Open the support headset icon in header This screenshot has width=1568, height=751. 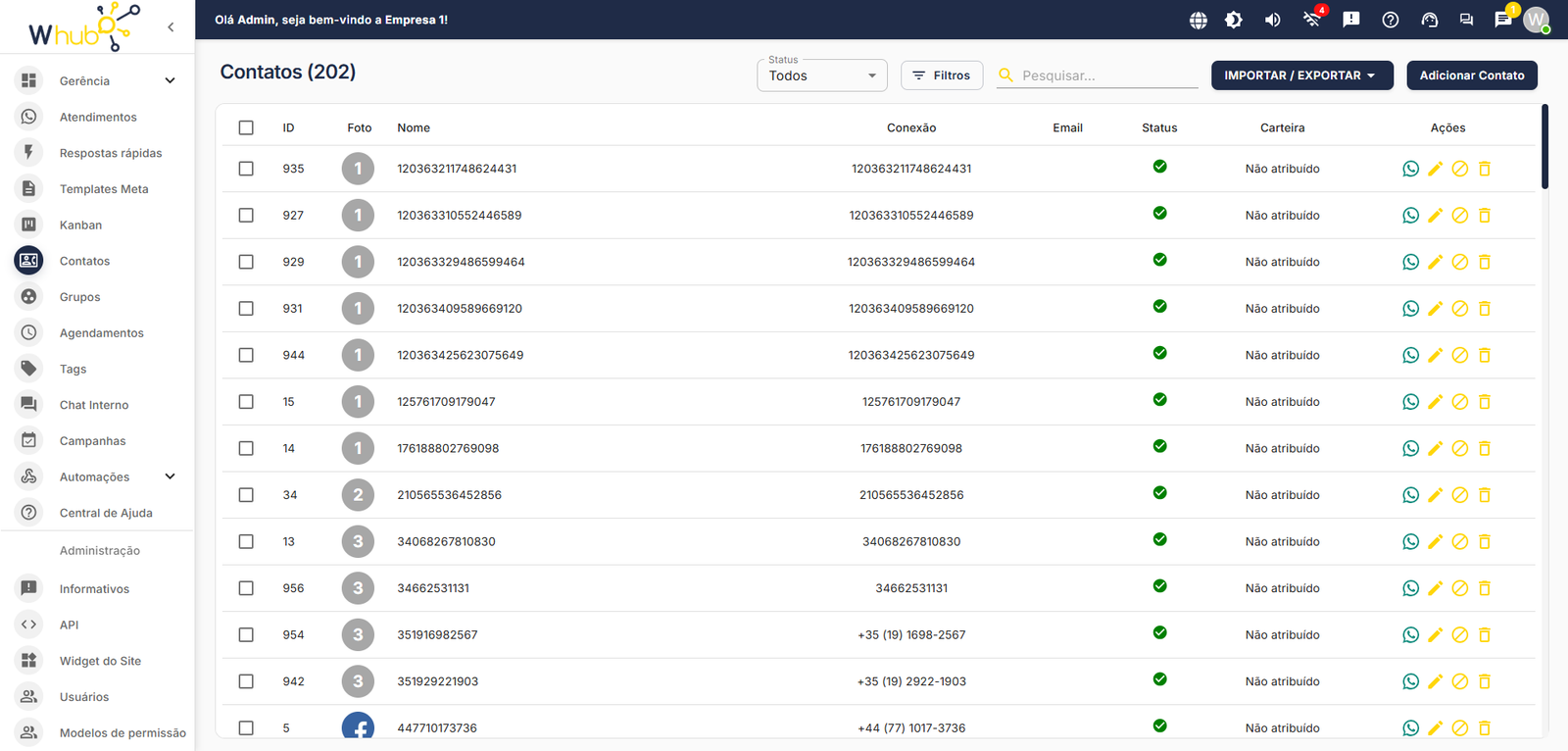(1429, 20)
